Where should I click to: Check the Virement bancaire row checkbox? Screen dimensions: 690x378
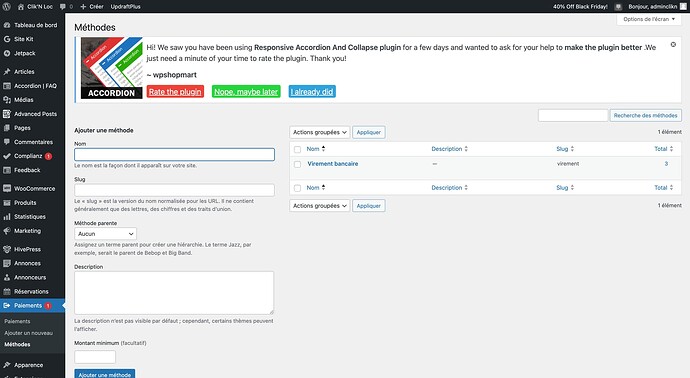click(x=297, y=164)
